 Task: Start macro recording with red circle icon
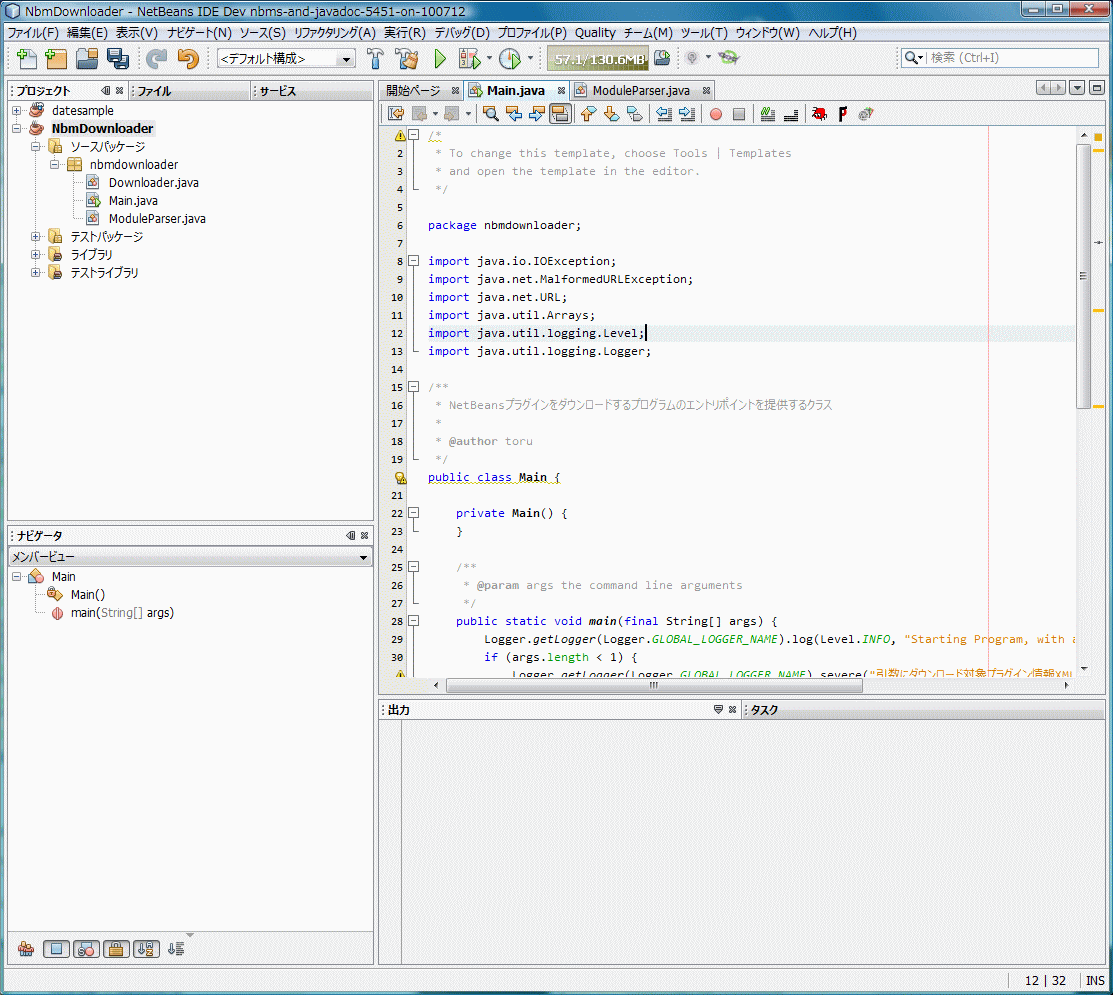(x=715, y=114)
